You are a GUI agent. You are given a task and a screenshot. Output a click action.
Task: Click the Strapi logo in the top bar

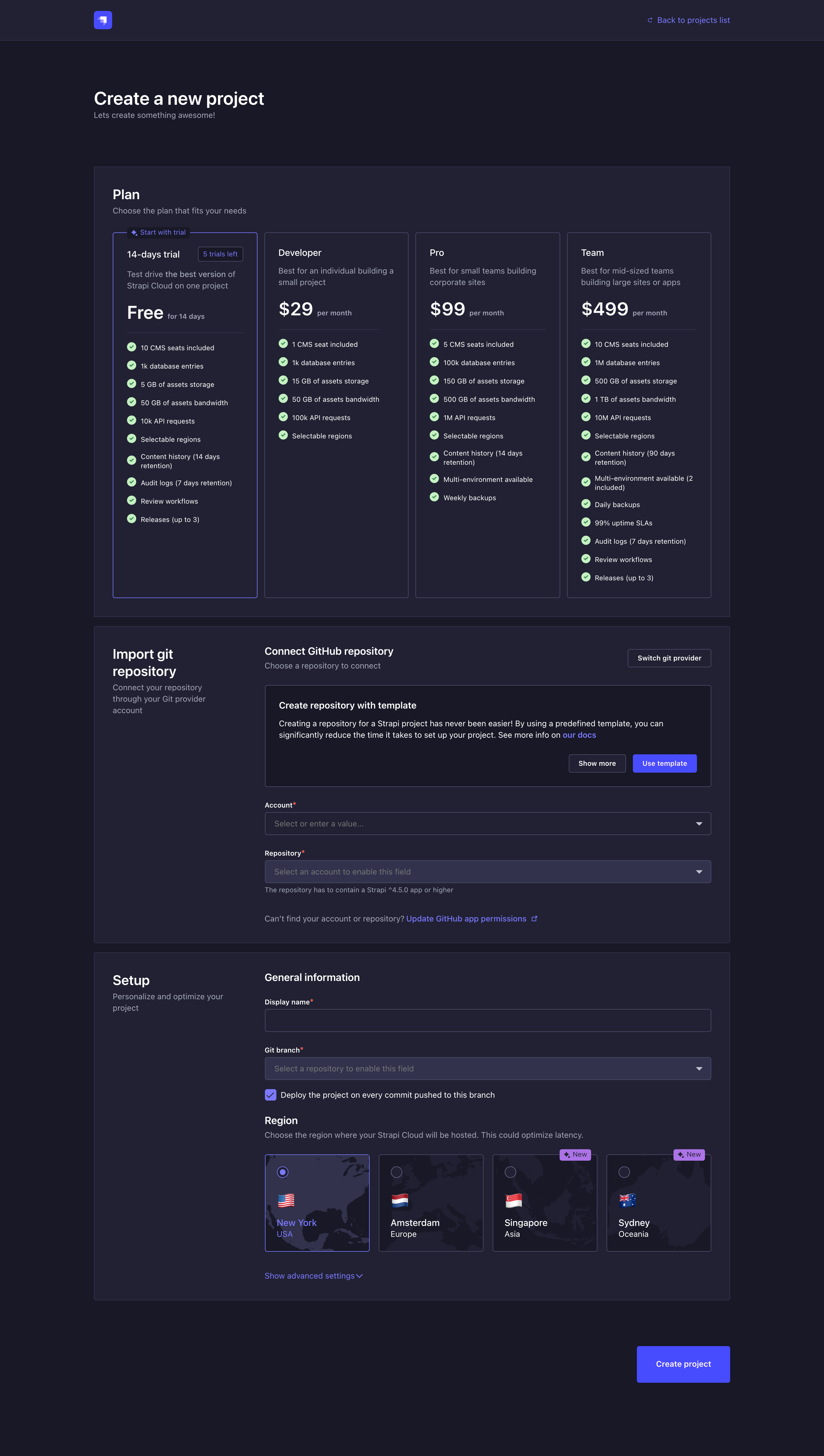coord(102,20)
